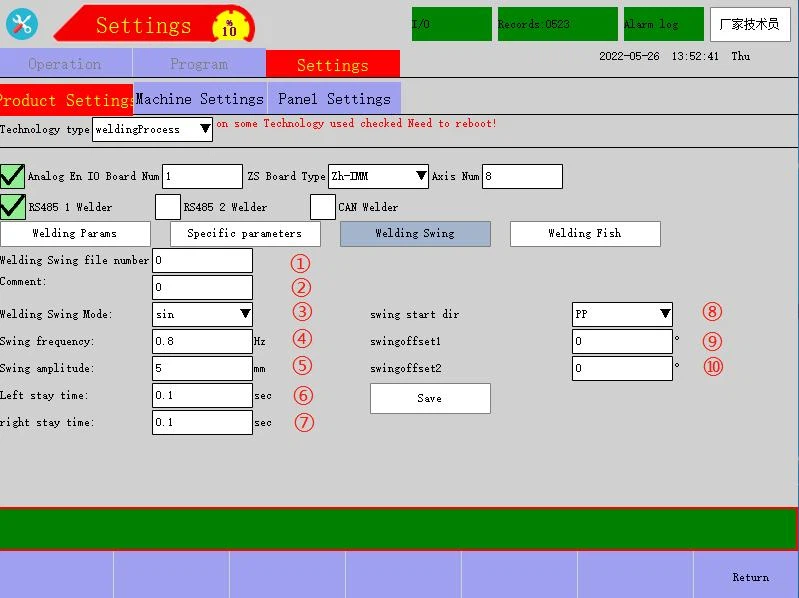Image resolution: width=799 pixels, height=598 pixels.
Task: Click the Save button
Action: (429, 398)
